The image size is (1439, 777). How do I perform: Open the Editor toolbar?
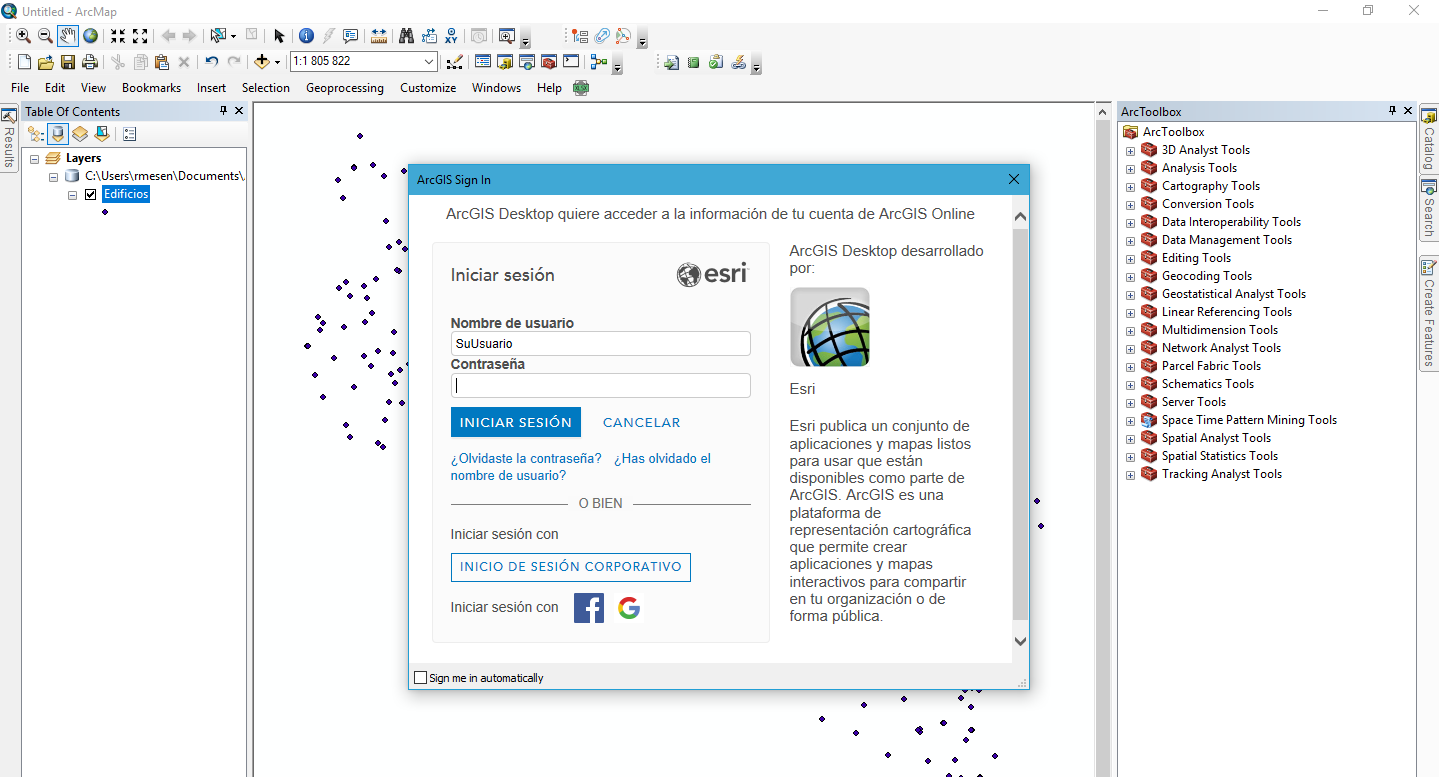pyautogui.click(x=454, y=62)
